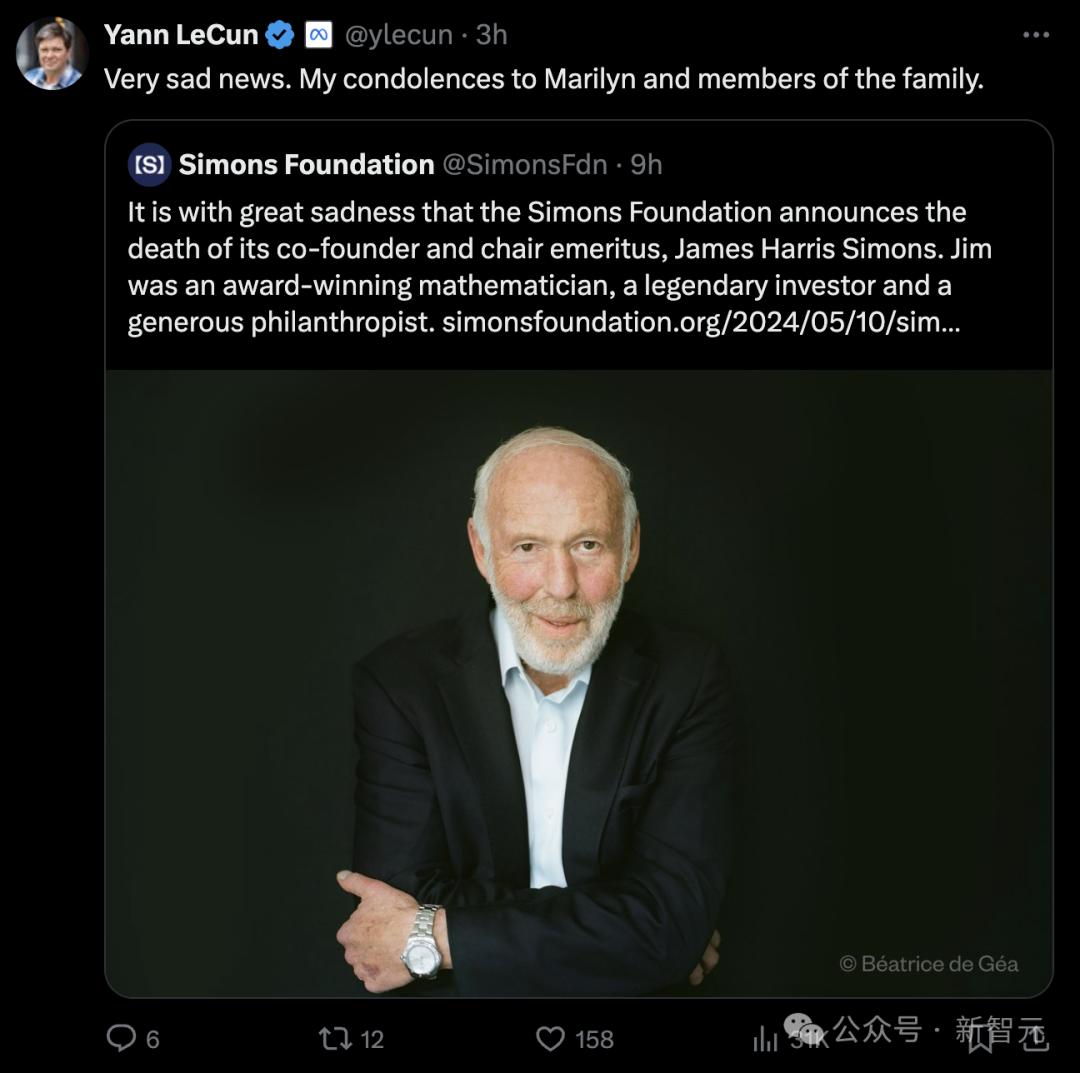Viewport: 1080px width, 1073px height.
Task: Click the blue verified badge
Action: 280,35
